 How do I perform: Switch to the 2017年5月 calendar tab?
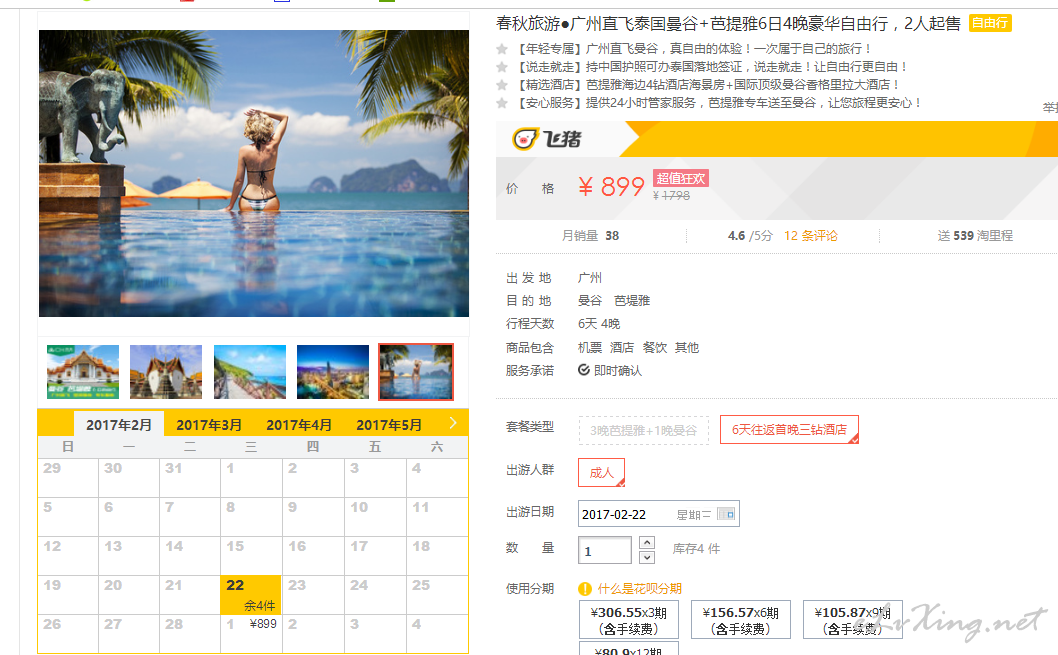coord(389,425)
